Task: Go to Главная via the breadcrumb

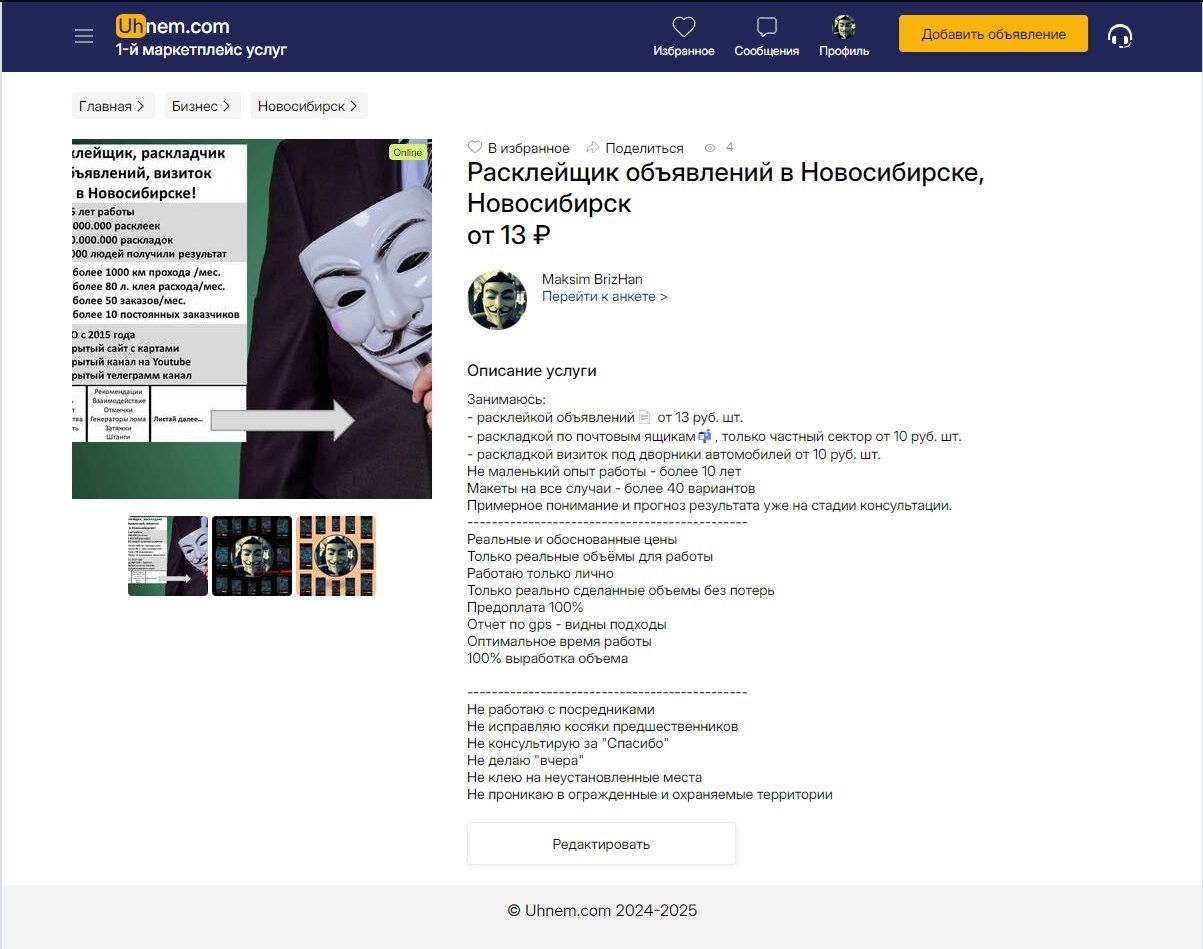Action: [x=108, y=105]
